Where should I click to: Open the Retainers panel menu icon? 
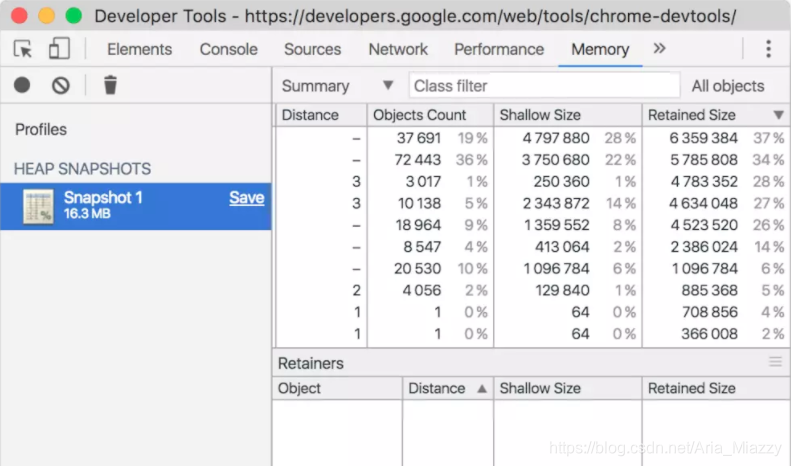[x=775, y=362]
